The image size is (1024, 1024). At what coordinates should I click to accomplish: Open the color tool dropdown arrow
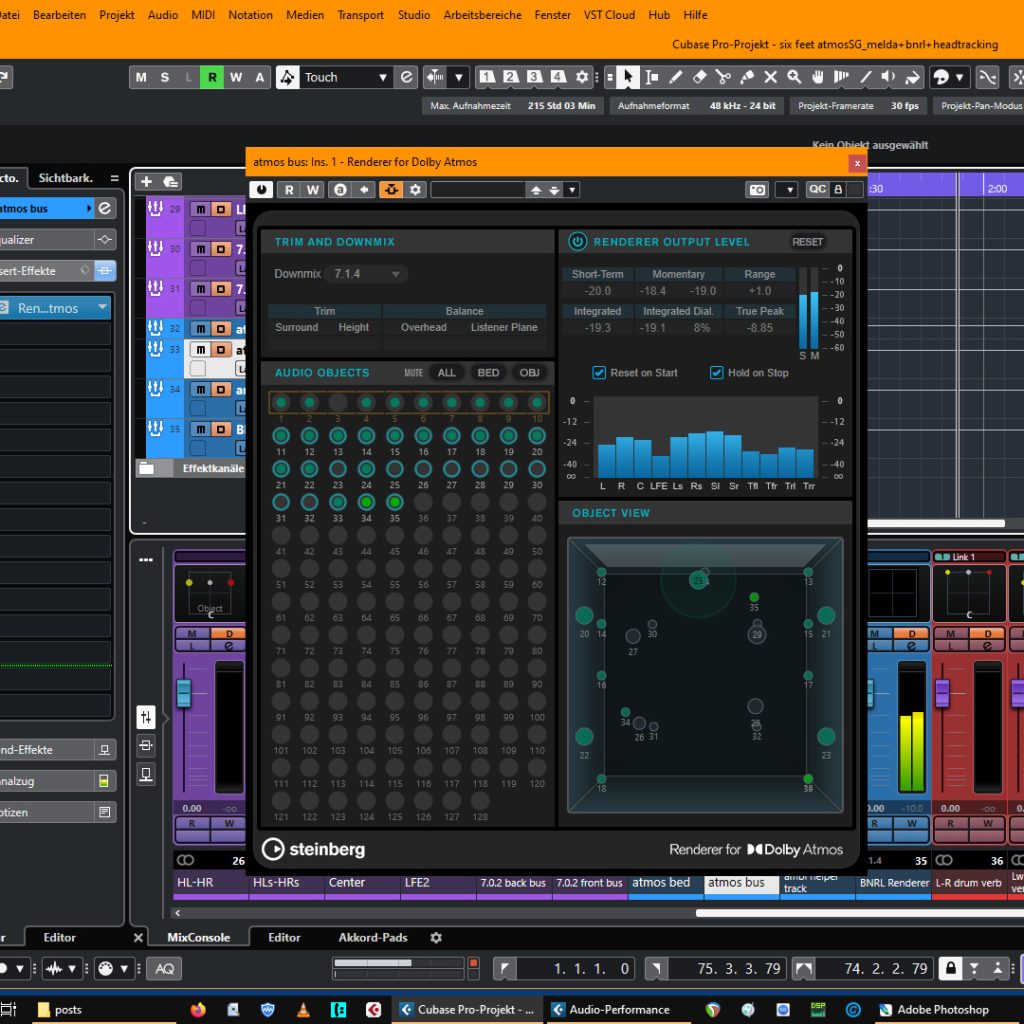click(x=959, y=77)
